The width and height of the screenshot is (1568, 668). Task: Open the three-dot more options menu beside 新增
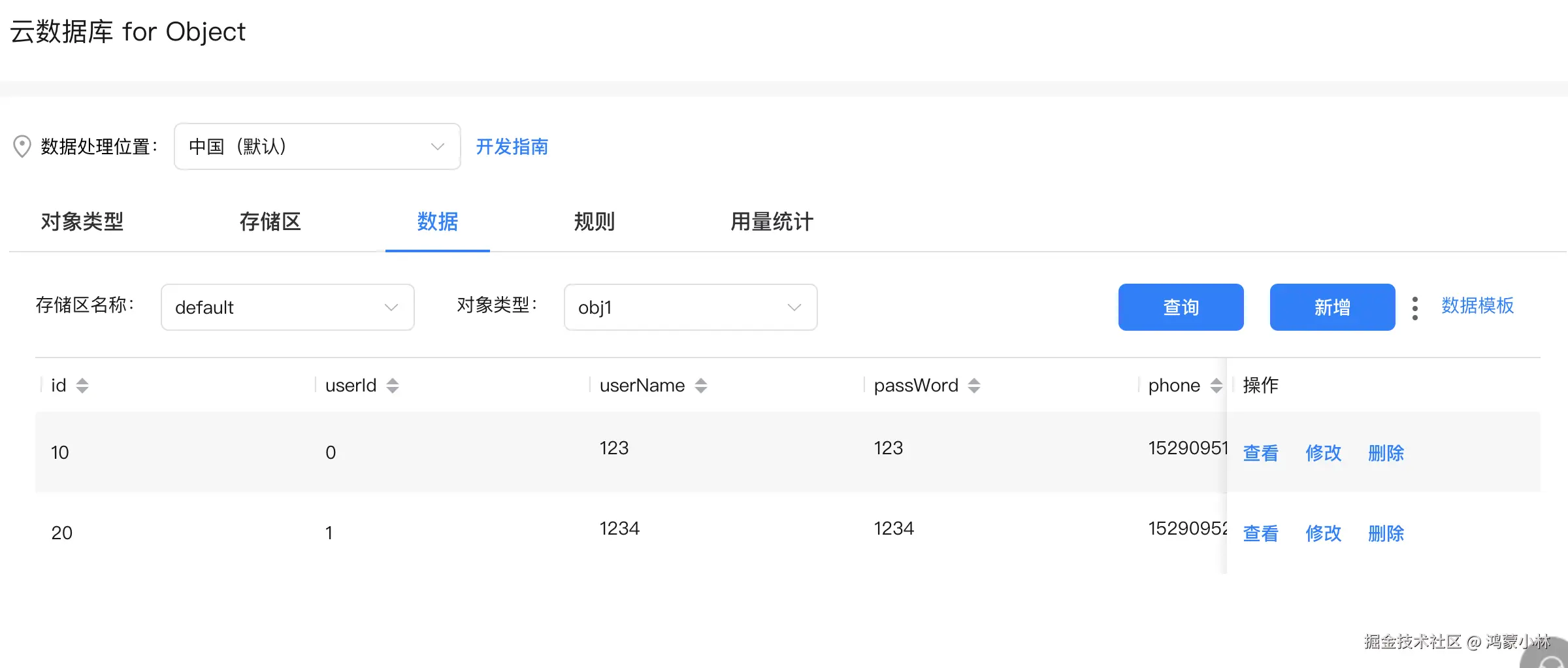pos(1414,307)
